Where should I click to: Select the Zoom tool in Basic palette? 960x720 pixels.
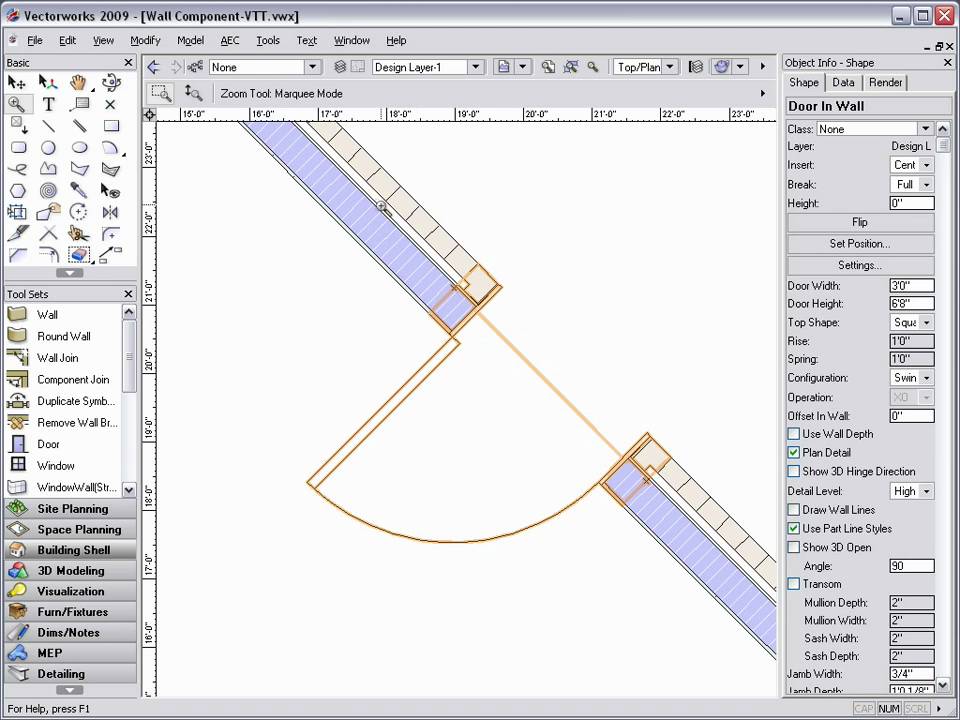coord(17,104)
